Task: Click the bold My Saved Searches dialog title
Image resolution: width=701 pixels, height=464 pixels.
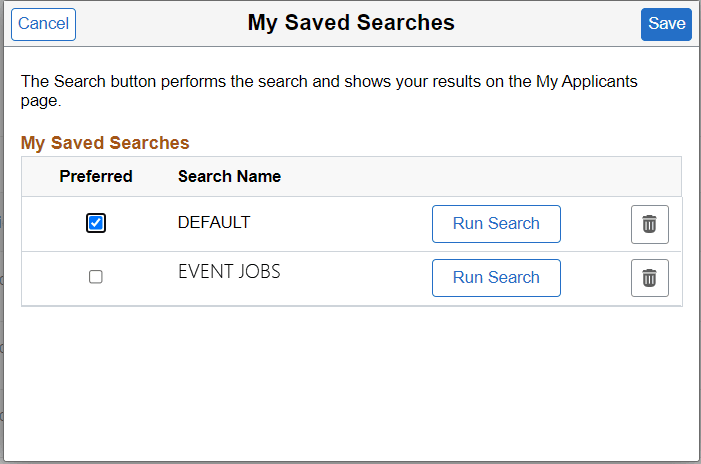Action: coord(351,23)
